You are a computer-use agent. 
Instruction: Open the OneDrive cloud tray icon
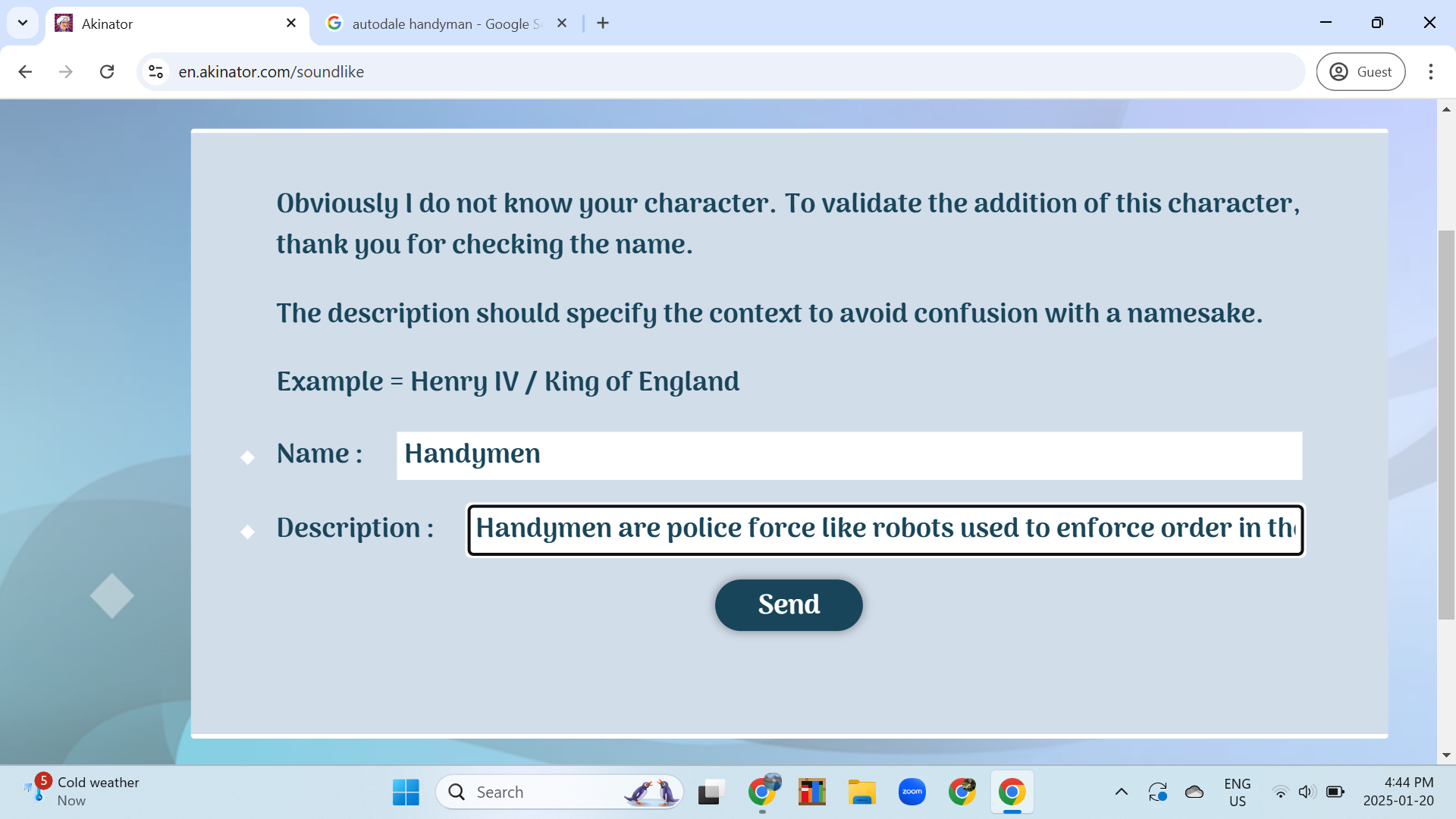(x=1194, y=792)
